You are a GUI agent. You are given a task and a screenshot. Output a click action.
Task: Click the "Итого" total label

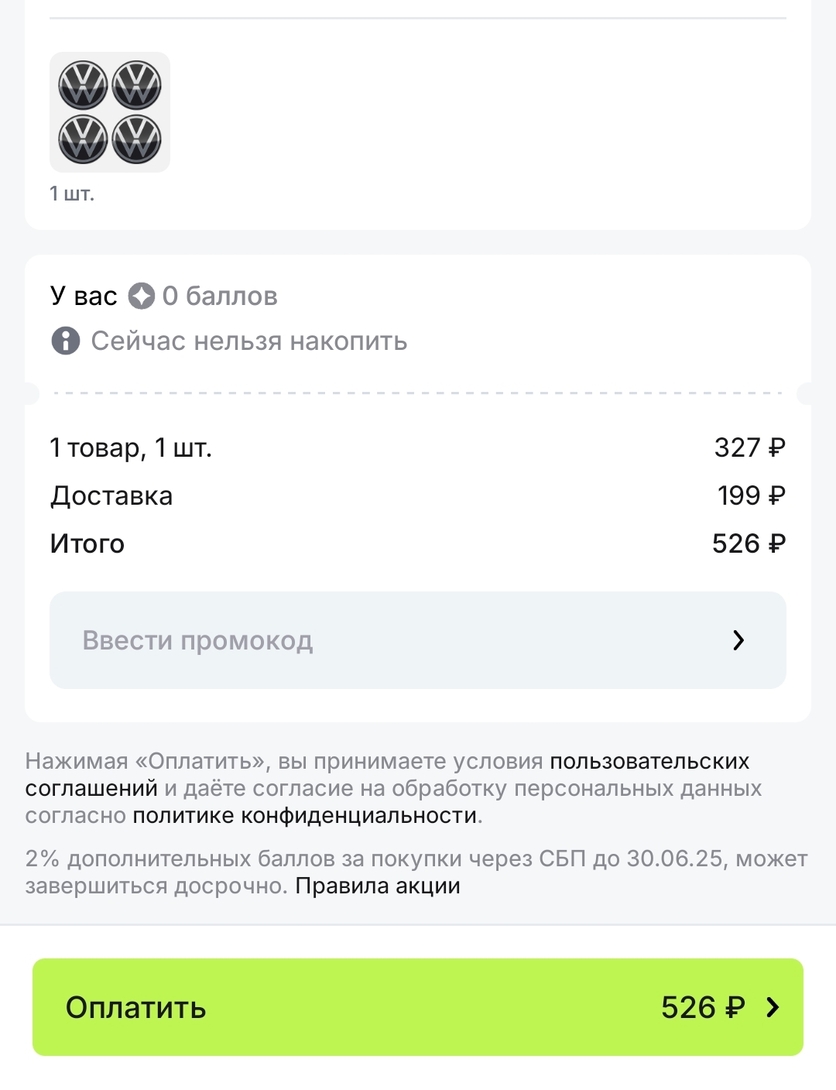coord(87,544)
